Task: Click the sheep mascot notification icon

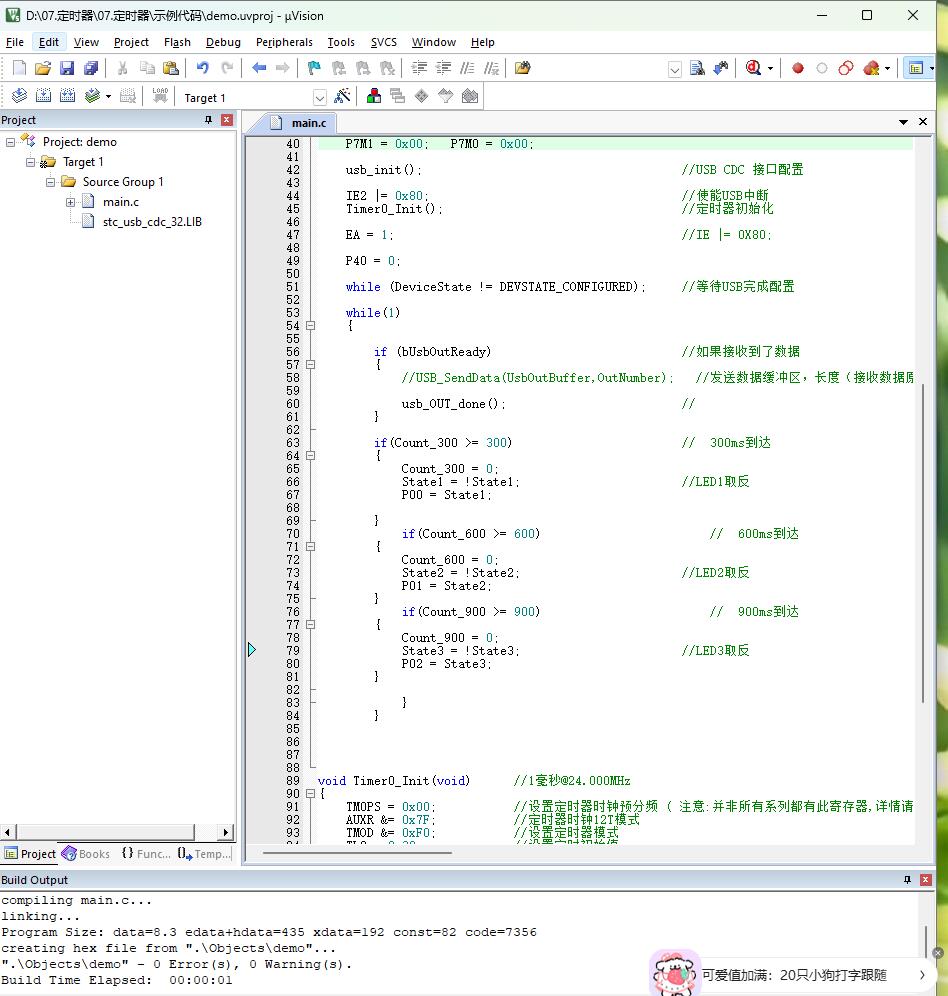Action: (674, 972)
